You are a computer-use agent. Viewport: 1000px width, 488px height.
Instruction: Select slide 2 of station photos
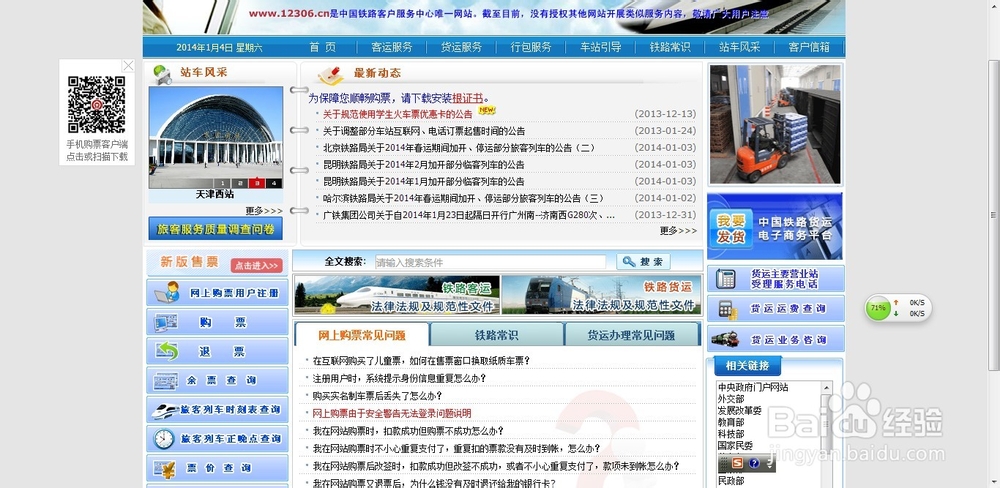point(240,183)
